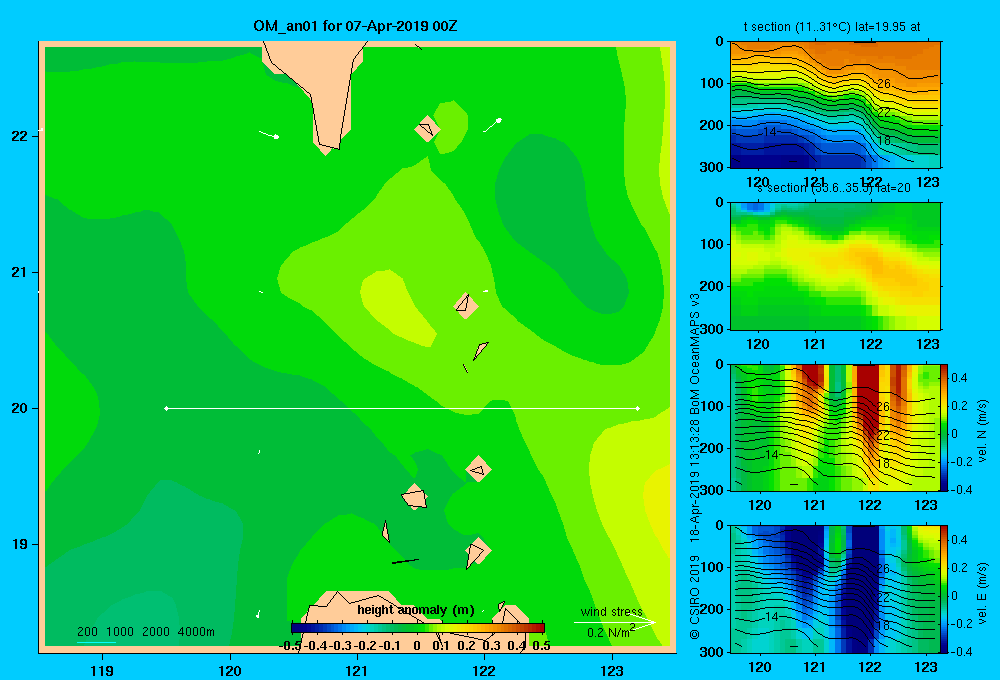Click the vertical CSIRO 2019 OceanMAPS v3 credit text
Image resolution: width=1000 pixels, height=680 pixels.
point(695,466)
